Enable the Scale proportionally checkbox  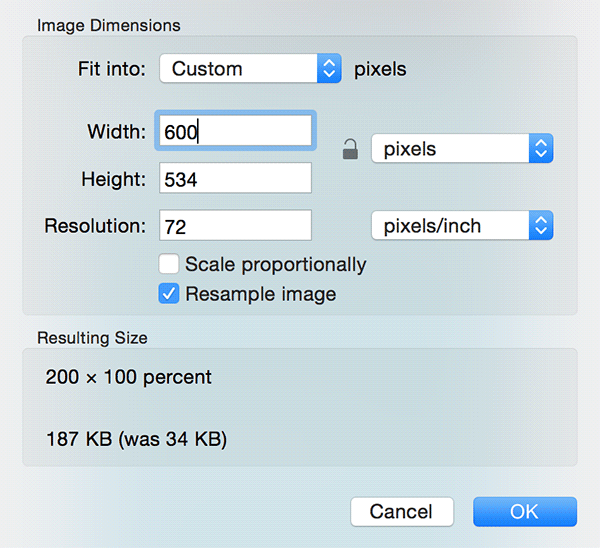tap(170, 265)
